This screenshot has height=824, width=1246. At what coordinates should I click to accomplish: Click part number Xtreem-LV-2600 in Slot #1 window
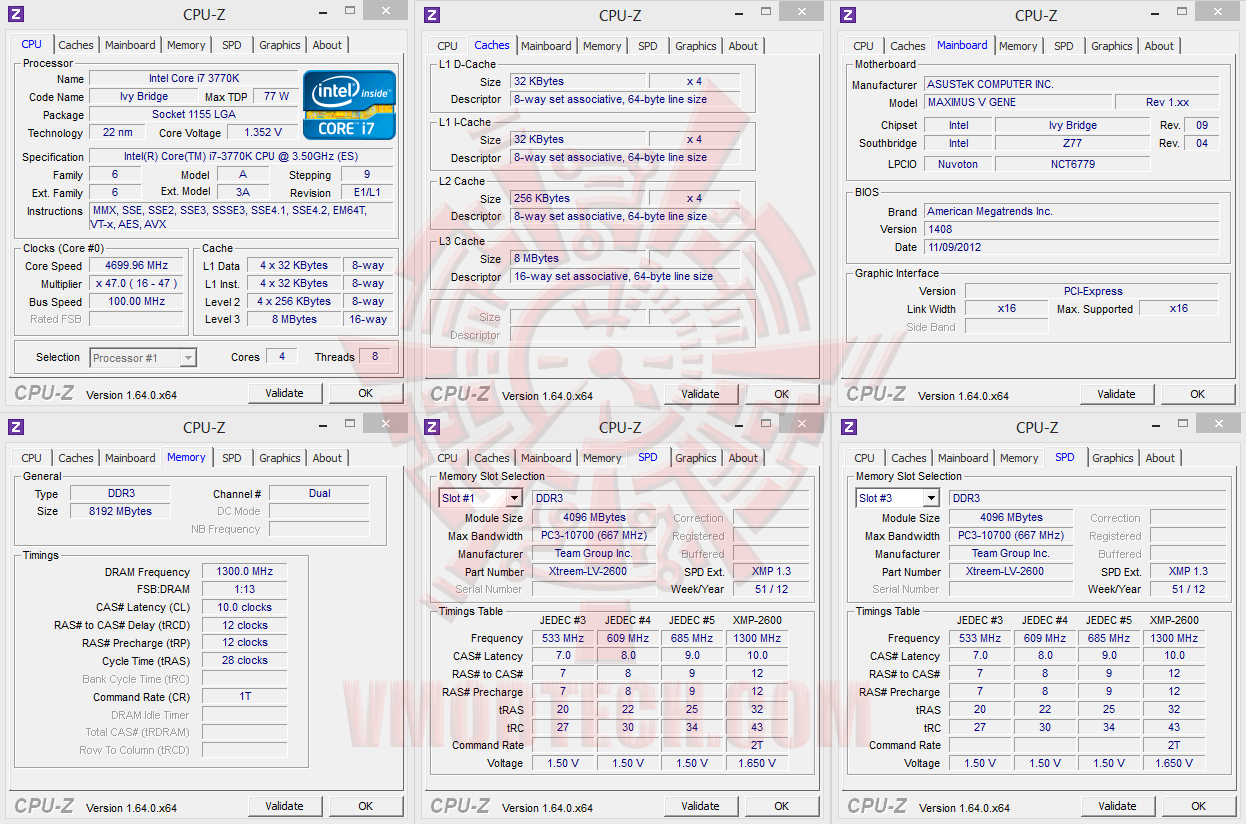click(x=594, y=571)
